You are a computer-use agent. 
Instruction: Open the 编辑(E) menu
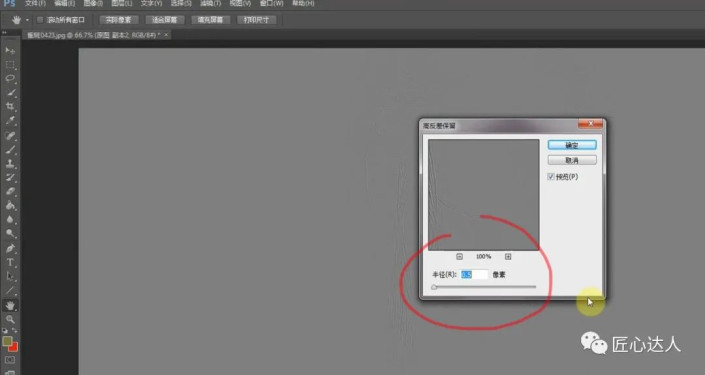point(64,3)
